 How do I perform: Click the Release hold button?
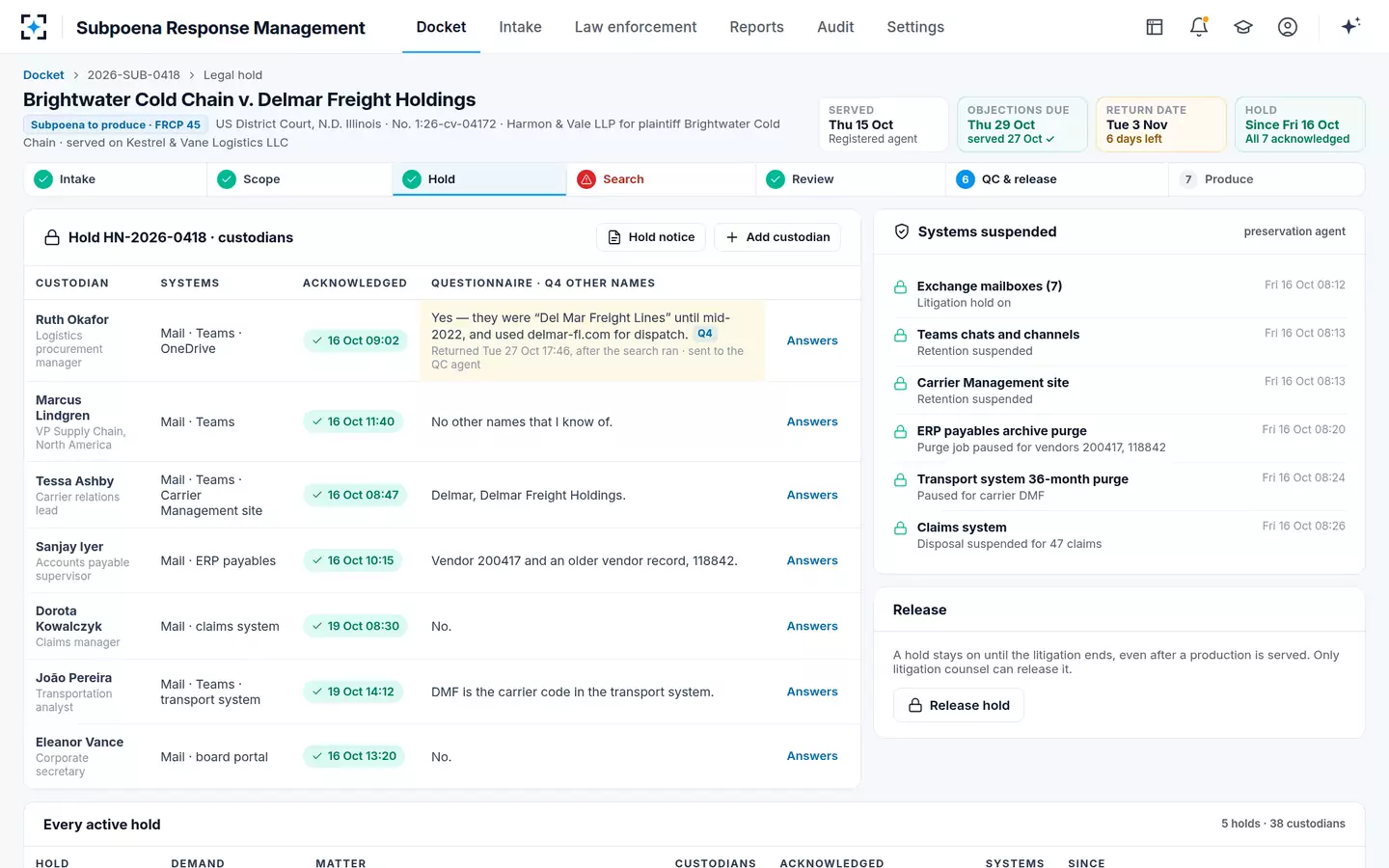[x=959, y=705]
